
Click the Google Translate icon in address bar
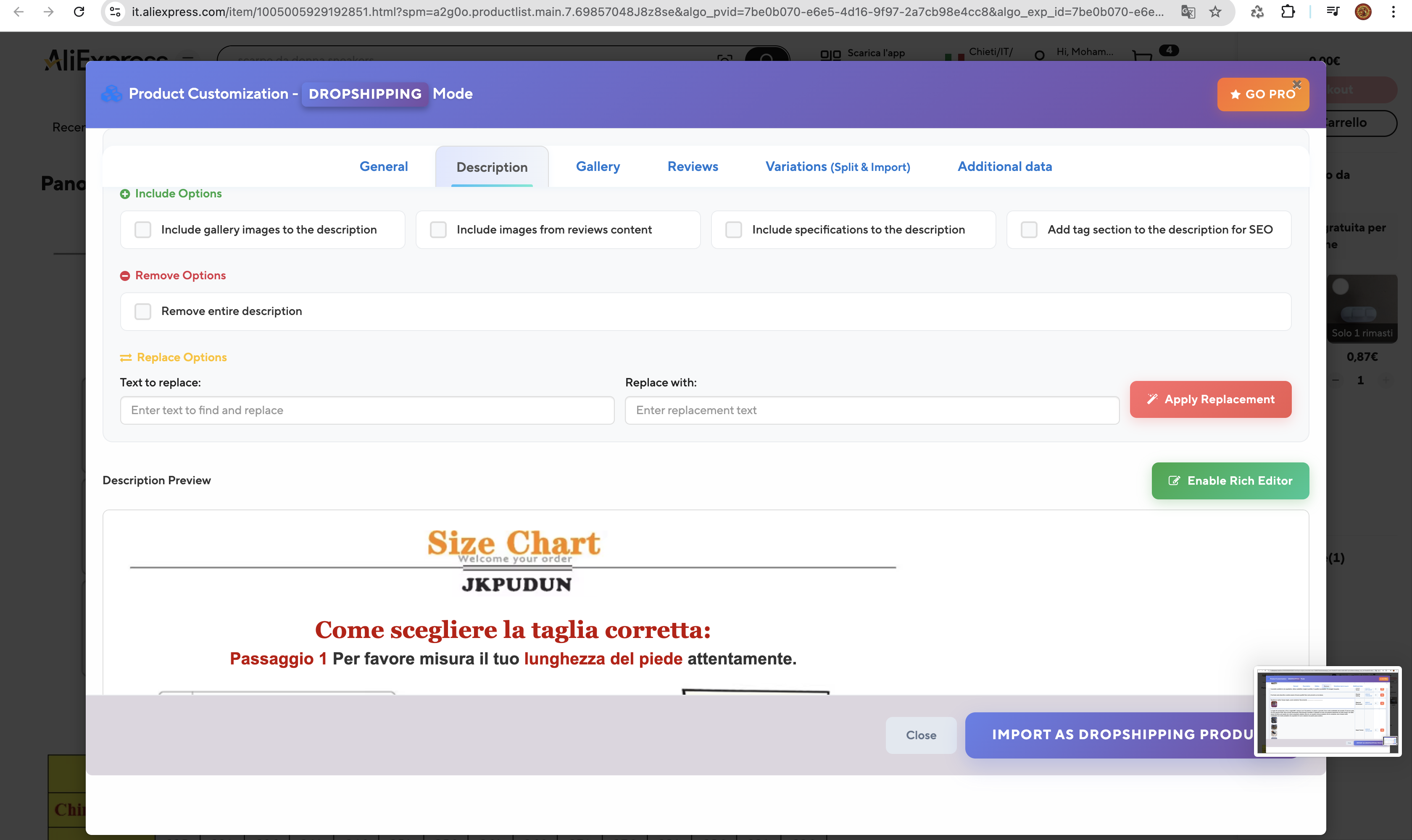(x=1188, y=11)
